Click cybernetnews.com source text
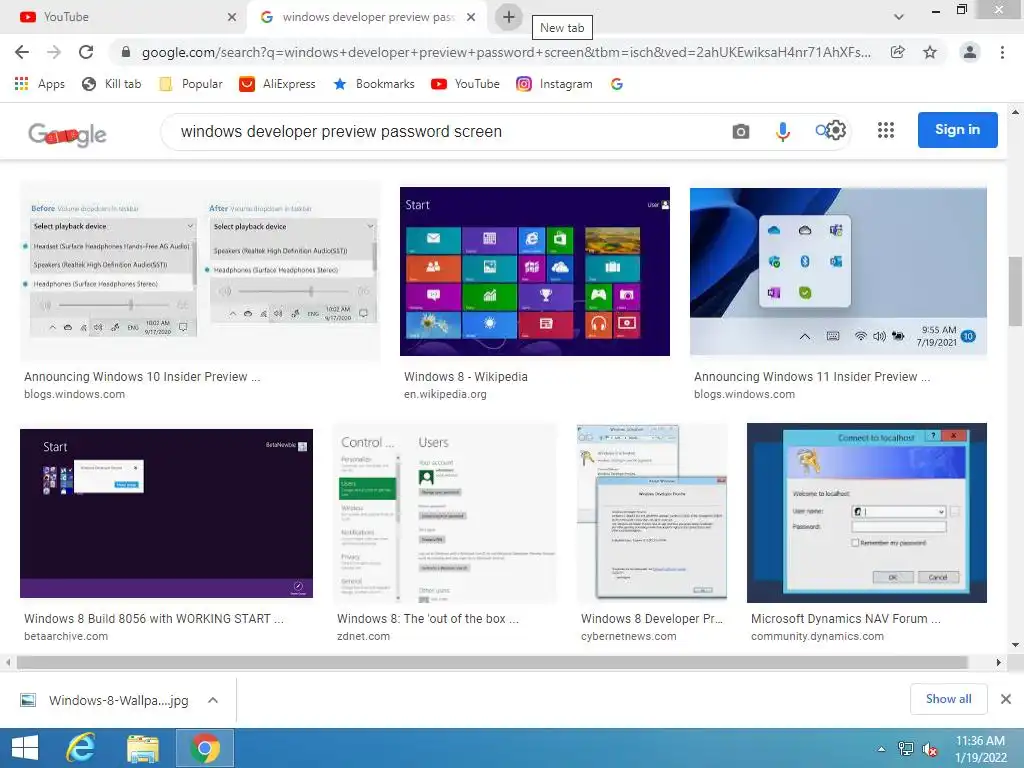Screen dimensions: 1024x768 pos(628,636)
